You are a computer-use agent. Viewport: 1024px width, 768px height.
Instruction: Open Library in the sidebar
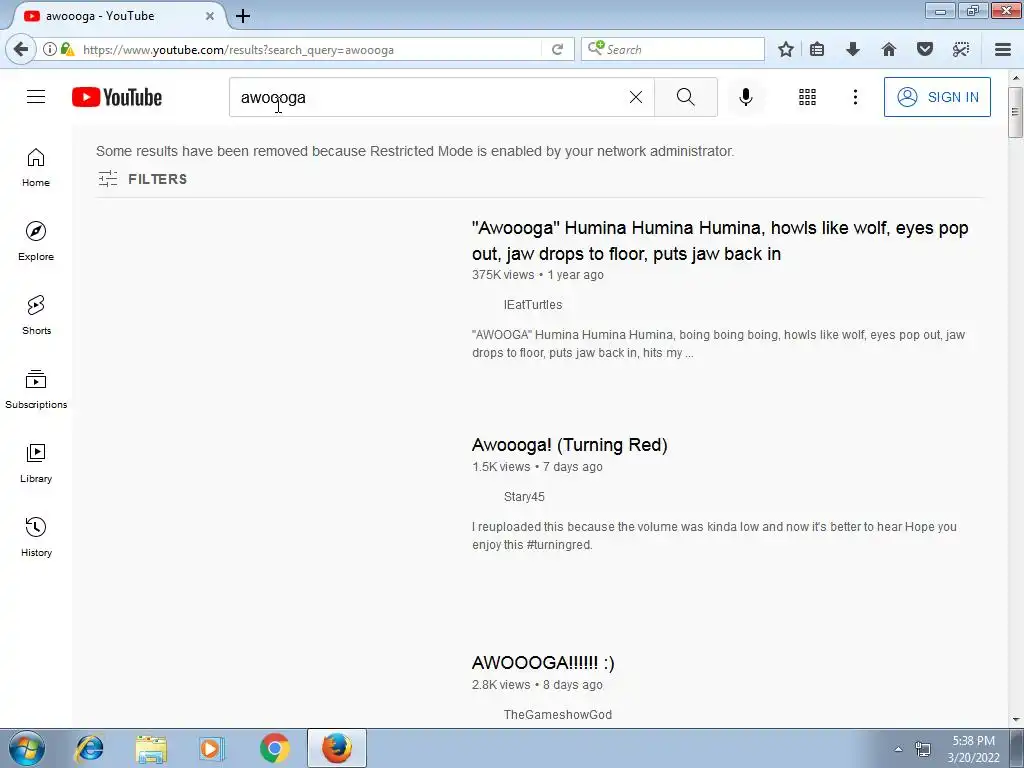click(x=36, y=463)
